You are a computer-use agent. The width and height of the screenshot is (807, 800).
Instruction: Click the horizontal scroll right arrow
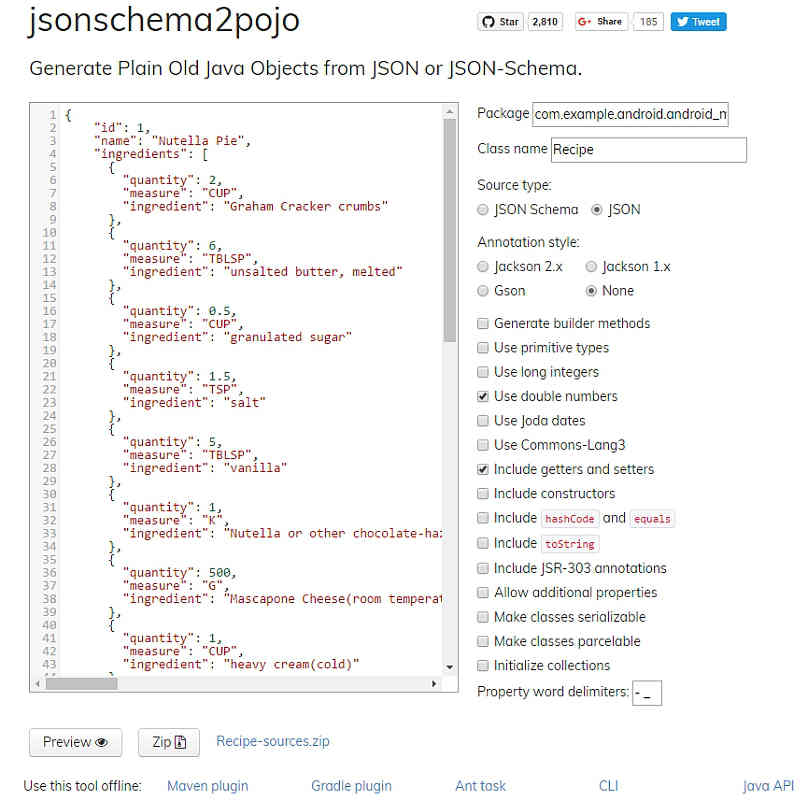pos(433,684)
